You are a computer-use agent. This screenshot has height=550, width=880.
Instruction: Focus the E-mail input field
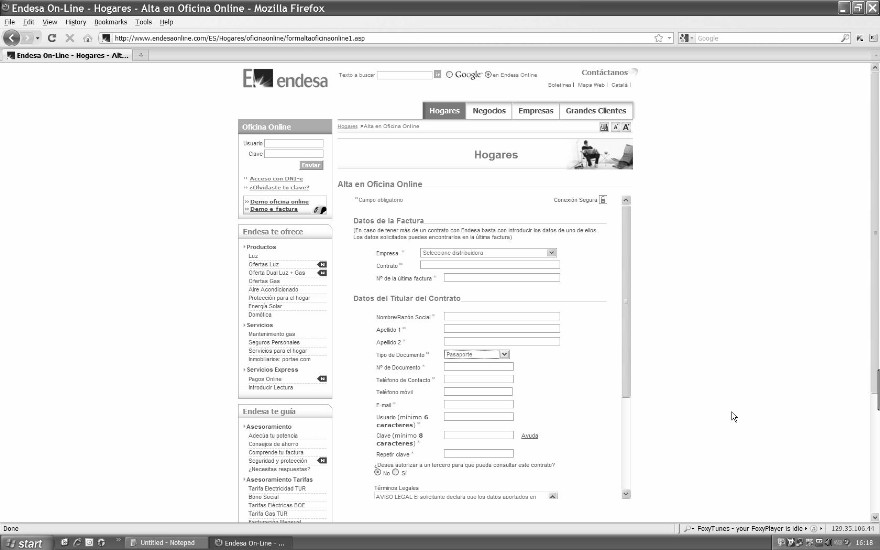pyautogui.click(x=479, y=404)
